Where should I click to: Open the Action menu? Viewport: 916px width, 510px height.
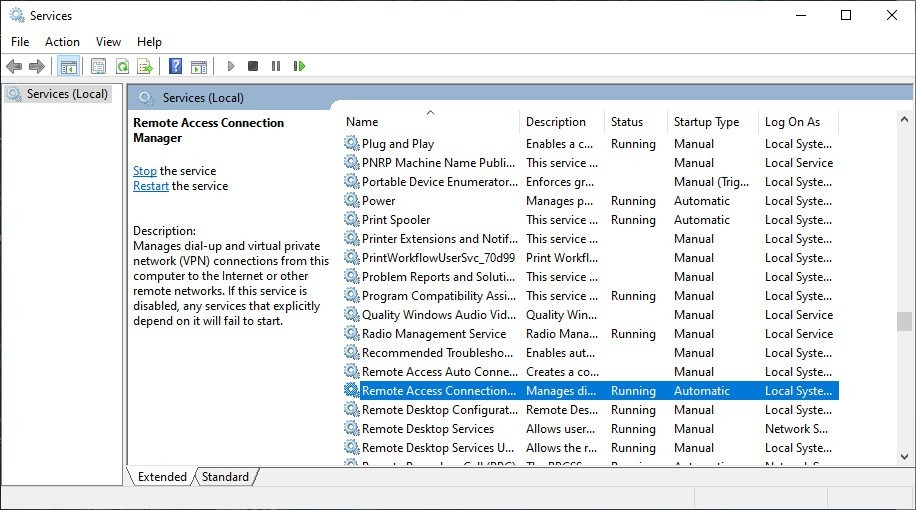click(x=62, y=41)
